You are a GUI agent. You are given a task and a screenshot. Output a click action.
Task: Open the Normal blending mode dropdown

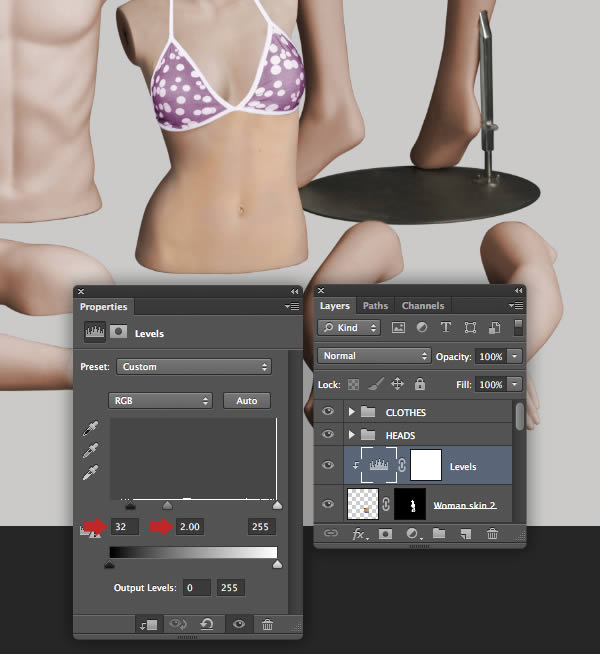click(x=374, y=356)
